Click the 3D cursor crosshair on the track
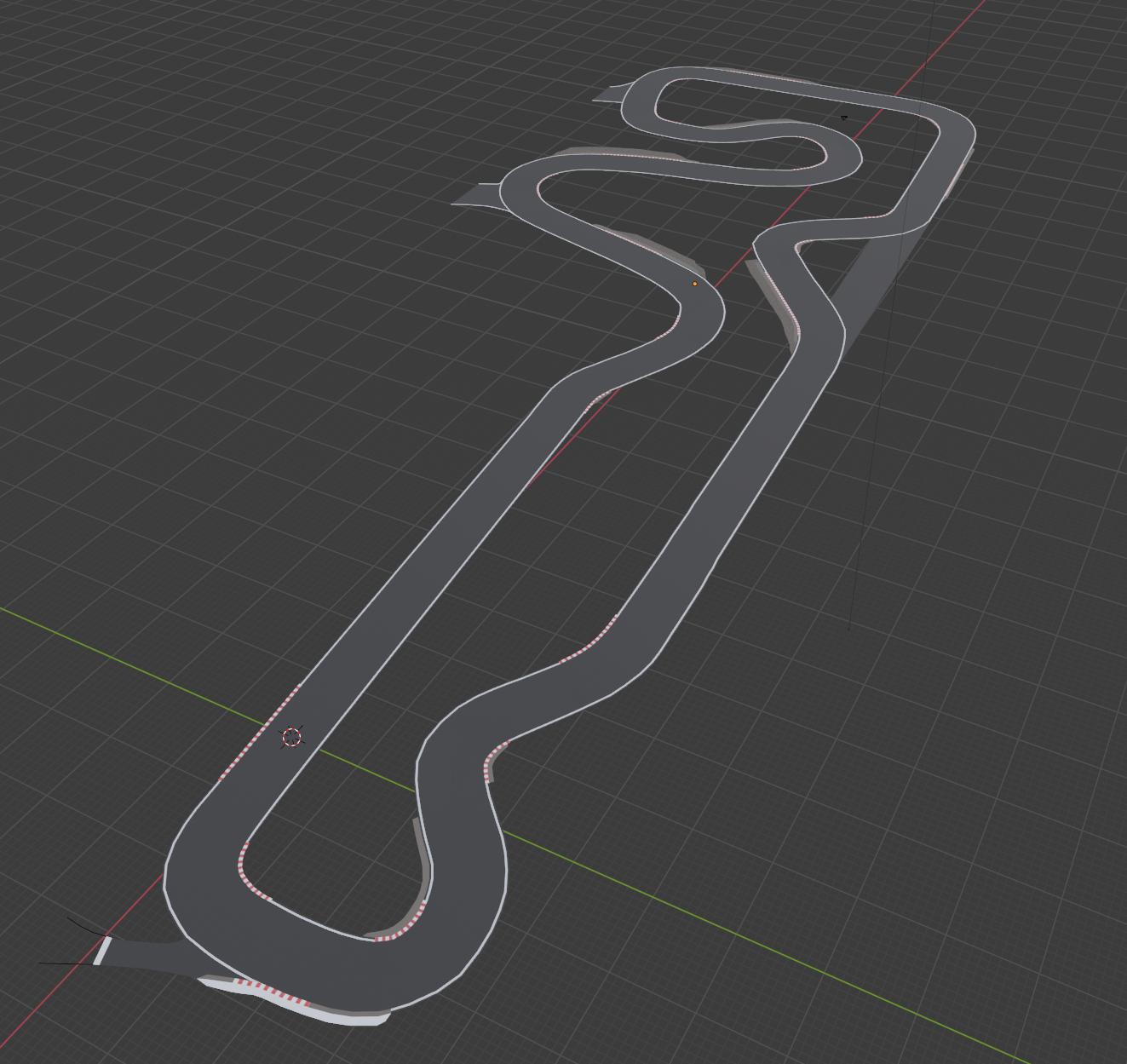The width and height of the screenshot is (1127, 1064). [x=291, y=737]
